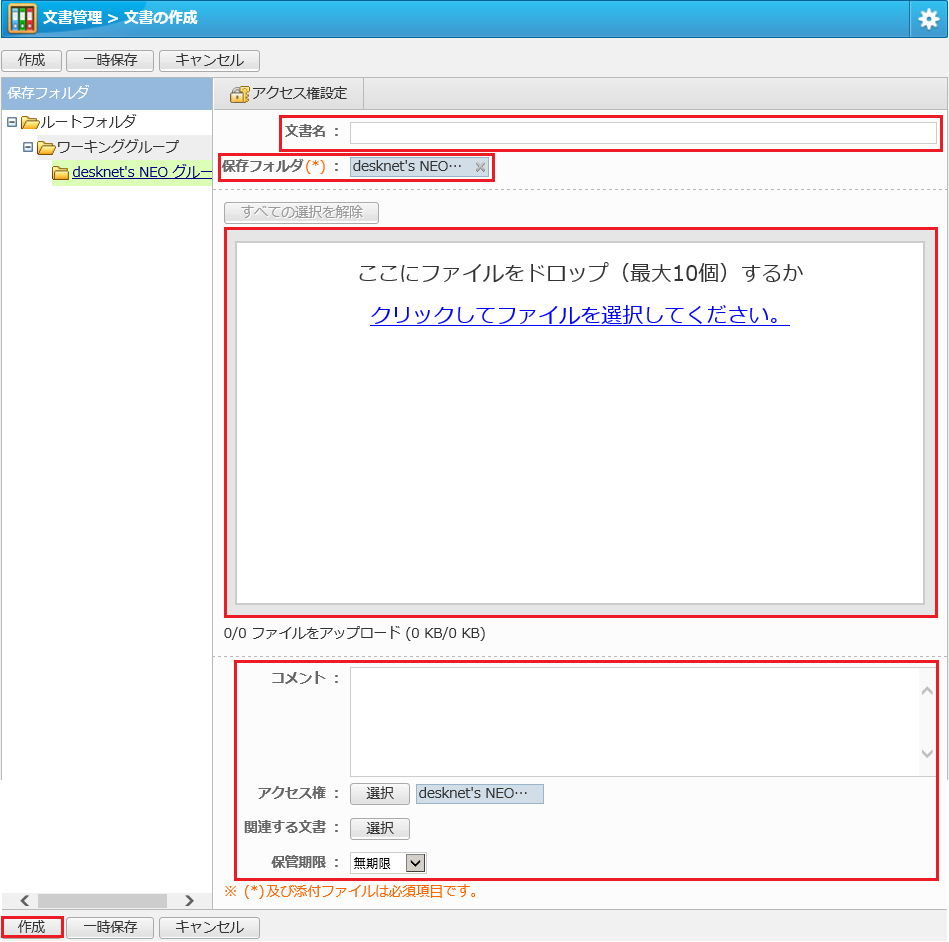Click 選択 button for アクセス権
Viewport: 949px width, 942px height.
coord(380,794)
